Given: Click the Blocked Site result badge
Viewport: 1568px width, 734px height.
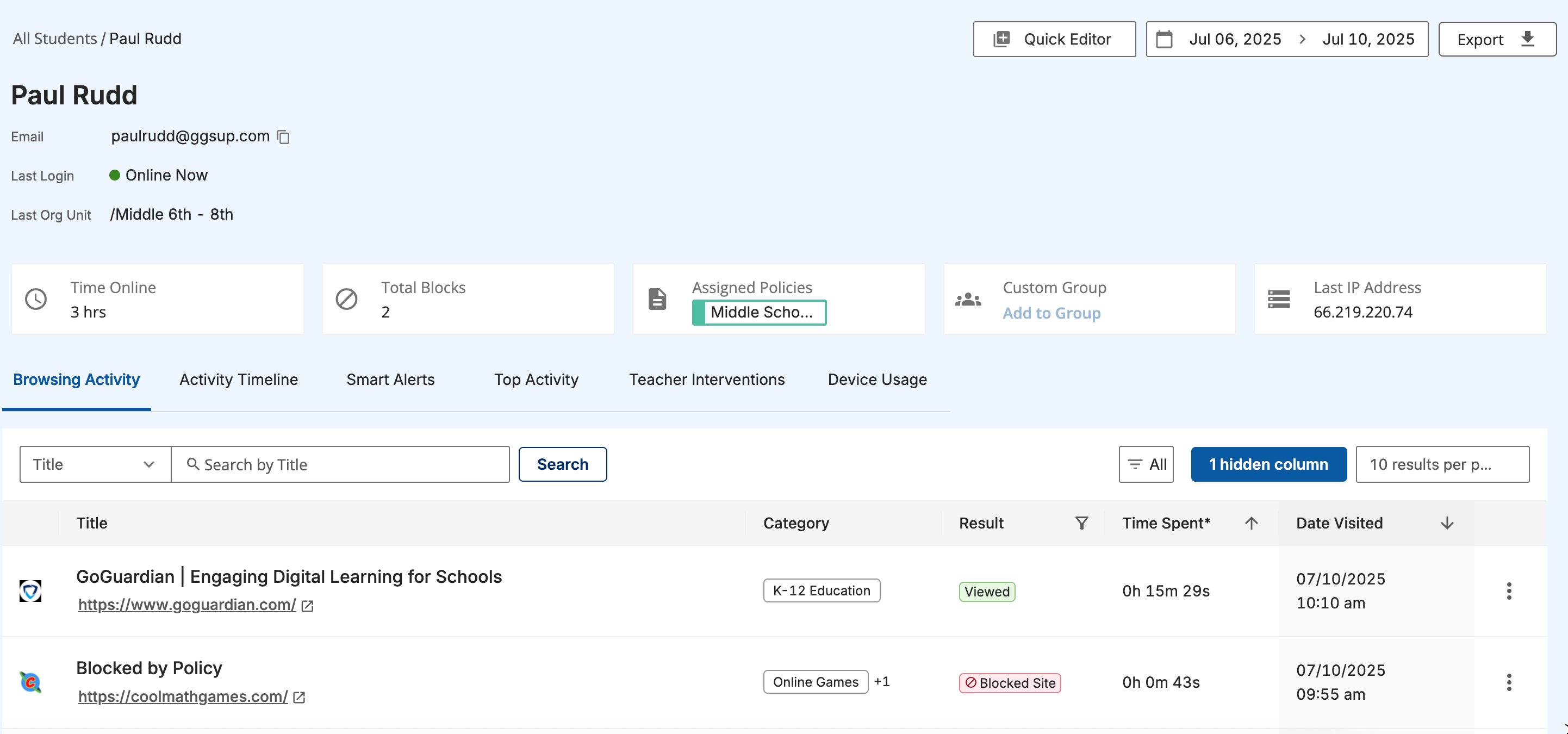Looking at the screenshot, I should [1010, 683].
